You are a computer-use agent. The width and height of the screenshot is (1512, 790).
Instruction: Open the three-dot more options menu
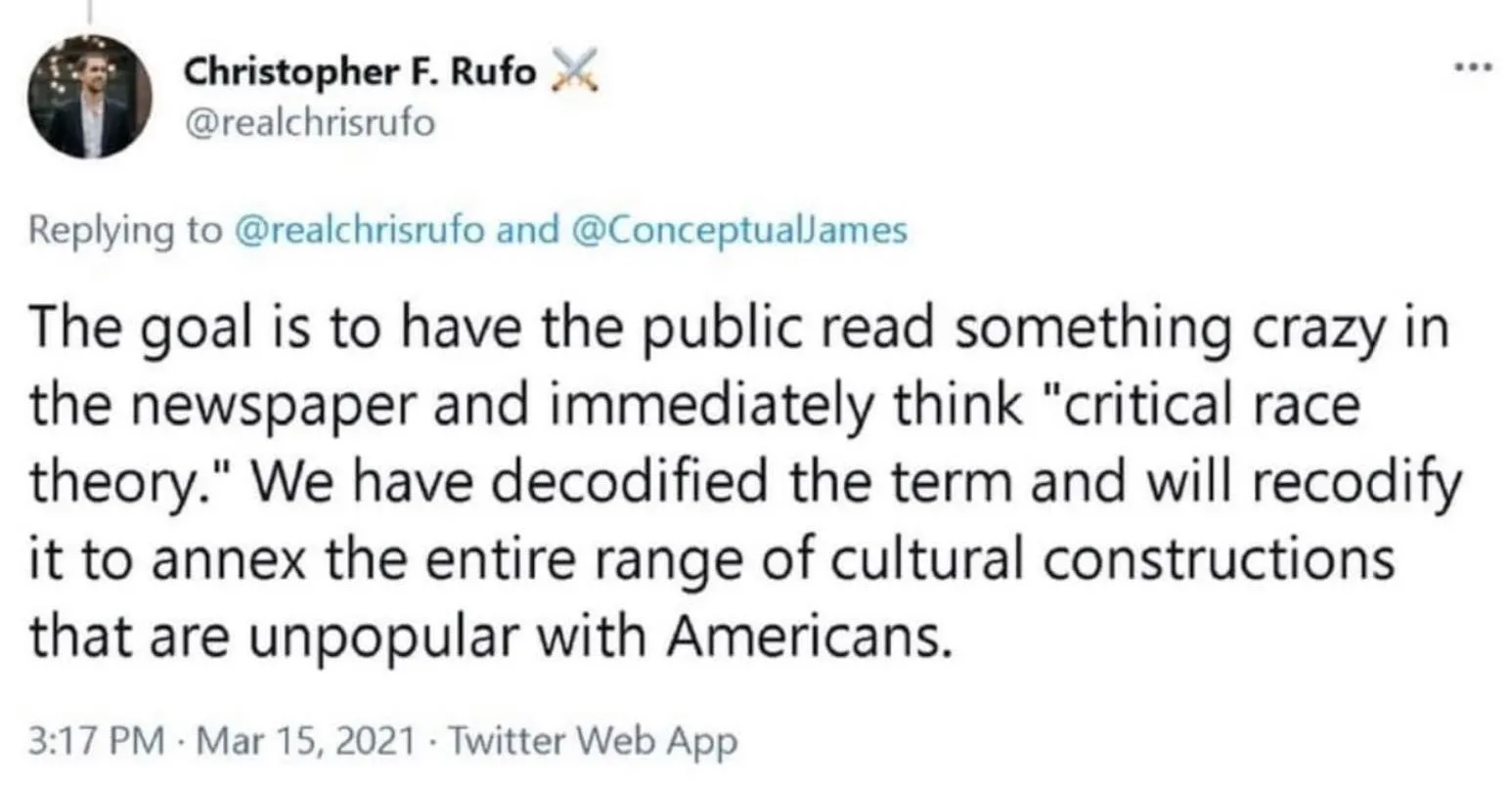(1474, 68)
